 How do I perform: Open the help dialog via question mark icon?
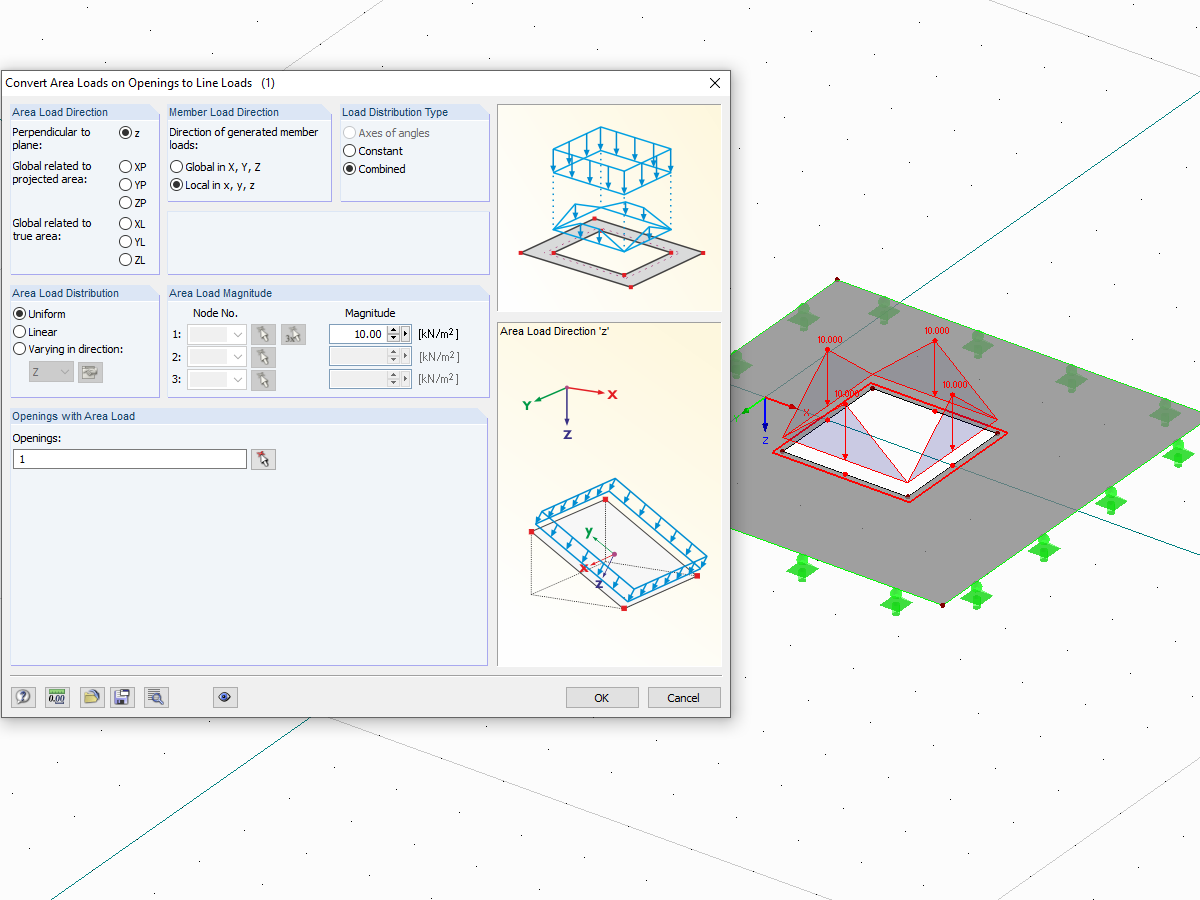coord(22,697)
